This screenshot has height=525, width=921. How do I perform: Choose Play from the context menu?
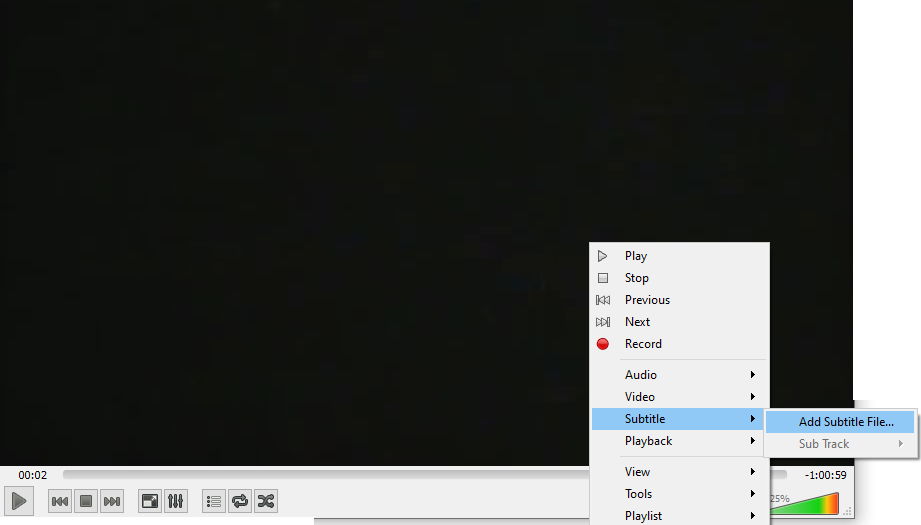[636, 256]
